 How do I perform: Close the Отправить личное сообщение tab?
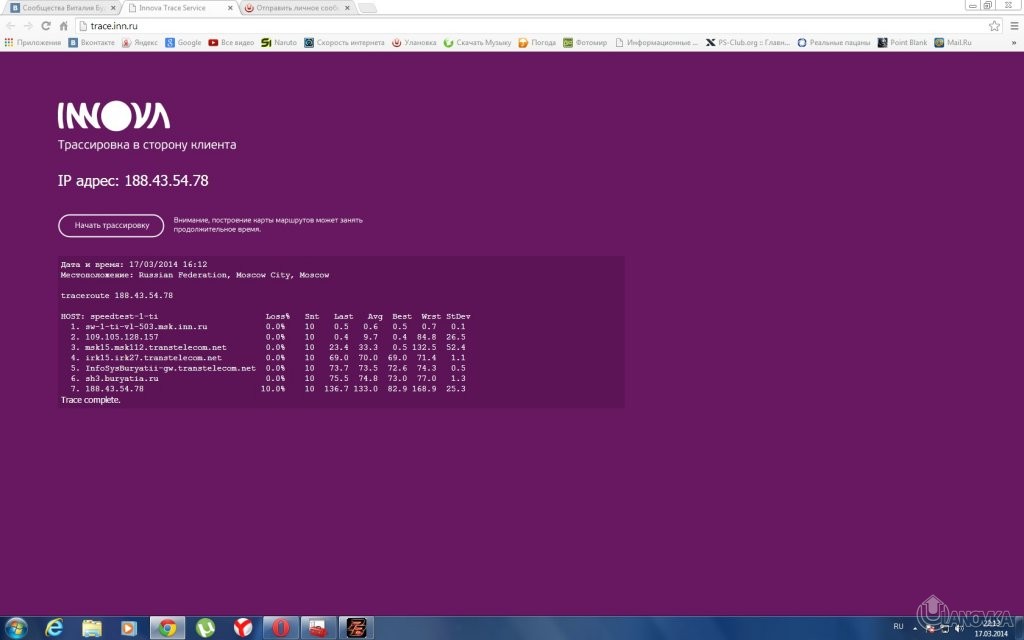(347, 8)
